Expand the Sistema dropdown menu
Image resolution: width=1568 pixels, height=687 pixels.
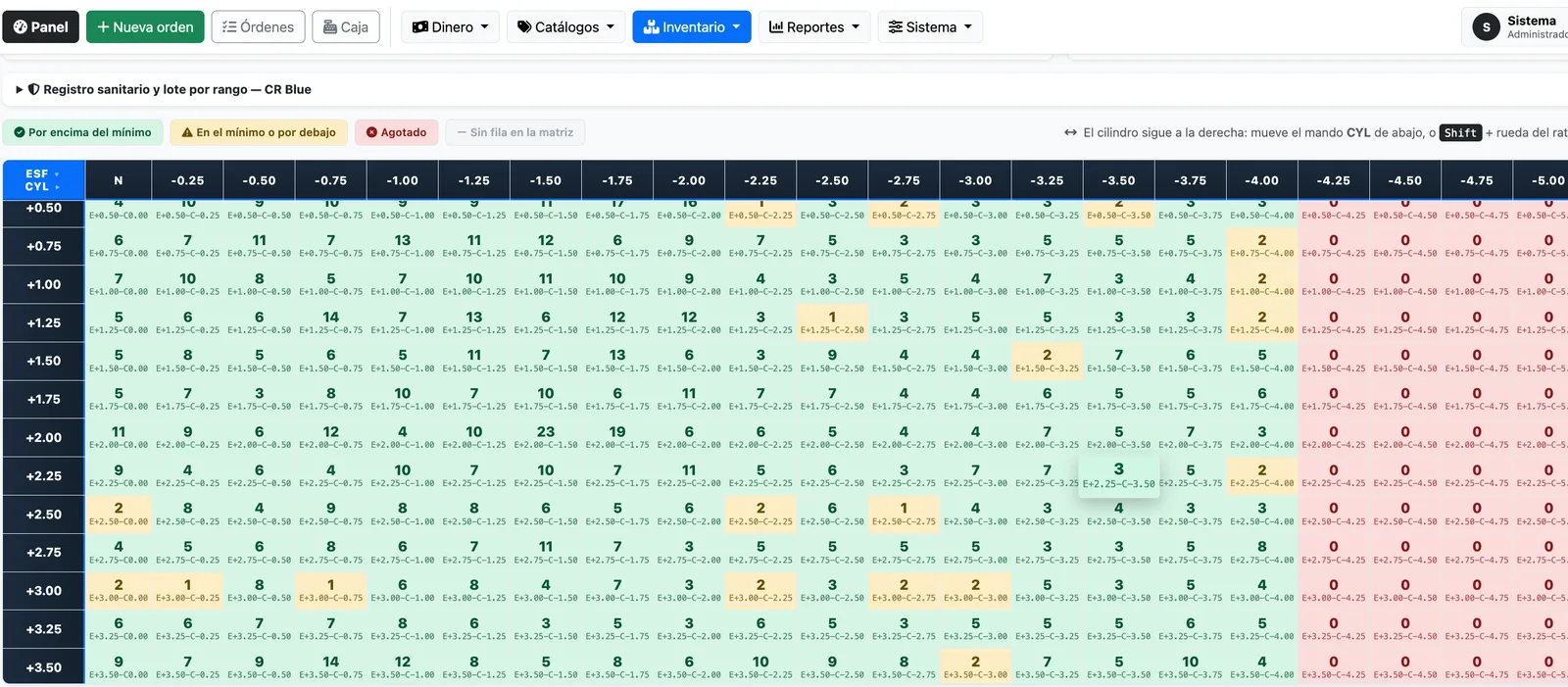click(930, 26)
